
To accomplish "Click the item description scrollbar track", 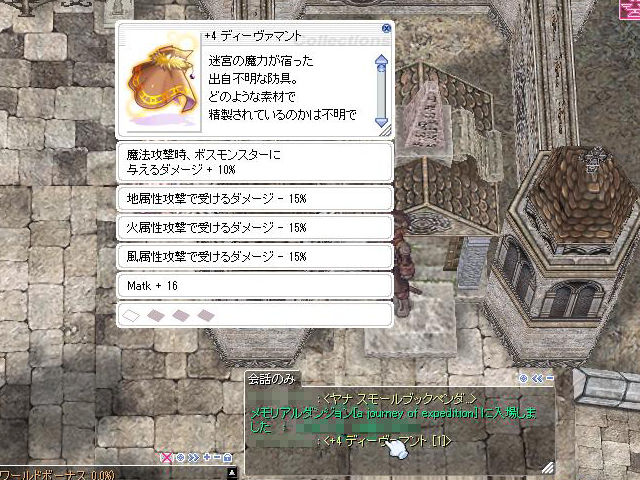I will coord(381,92).
